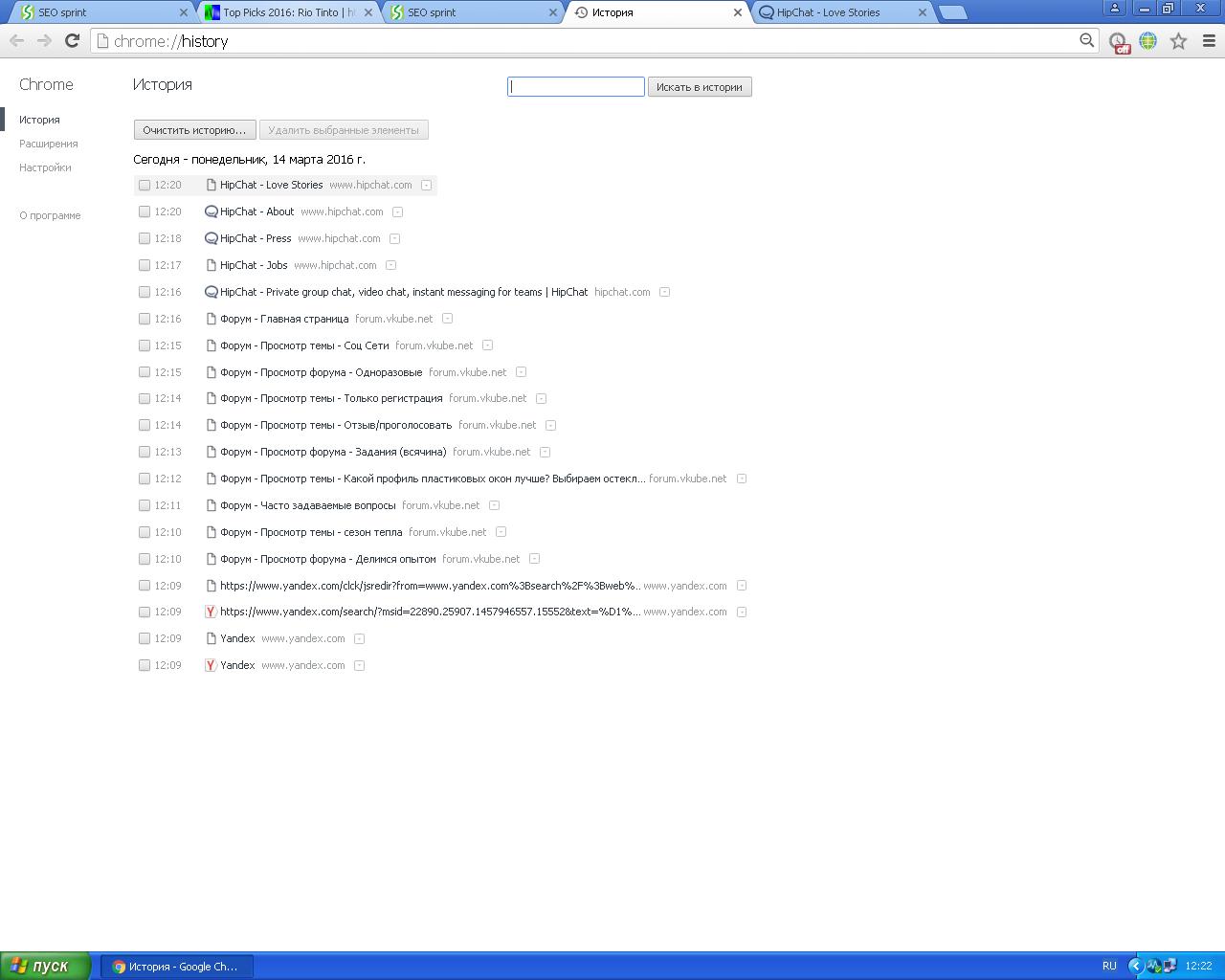Open the dropdown arrow next to HipChat - About
Image resolution: width=1225 pixels, height=980 pixels.
(x=398, y=212)
